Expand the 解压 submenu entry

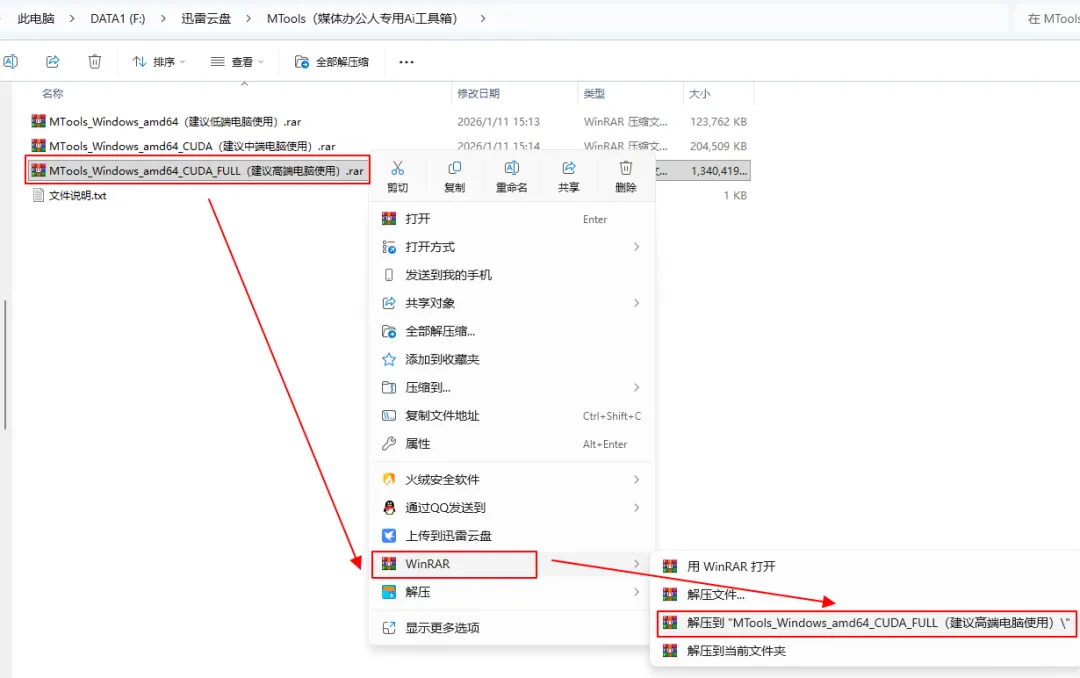pos(512,593)
